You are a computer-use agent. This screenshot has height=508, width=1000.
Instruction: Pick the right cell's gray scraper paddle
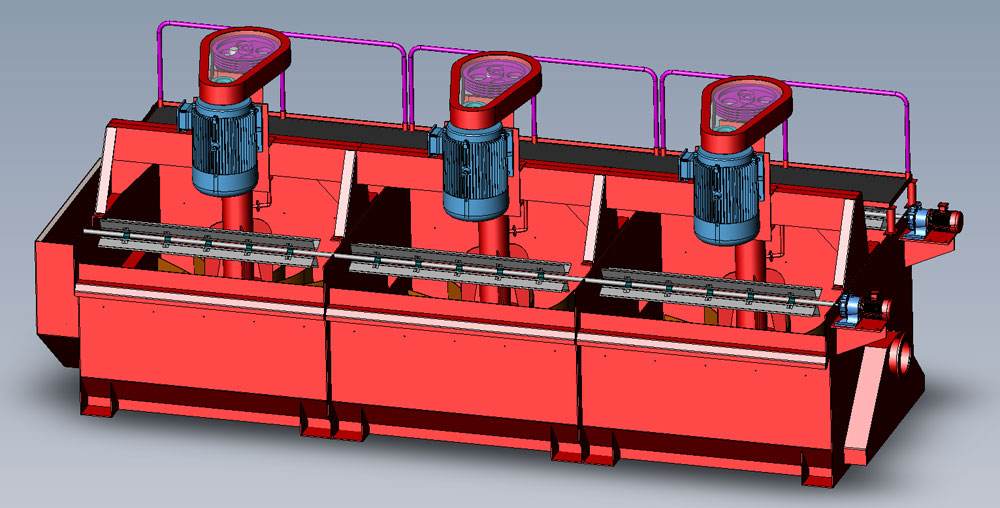pyautogui.click(x=708, y=291)
